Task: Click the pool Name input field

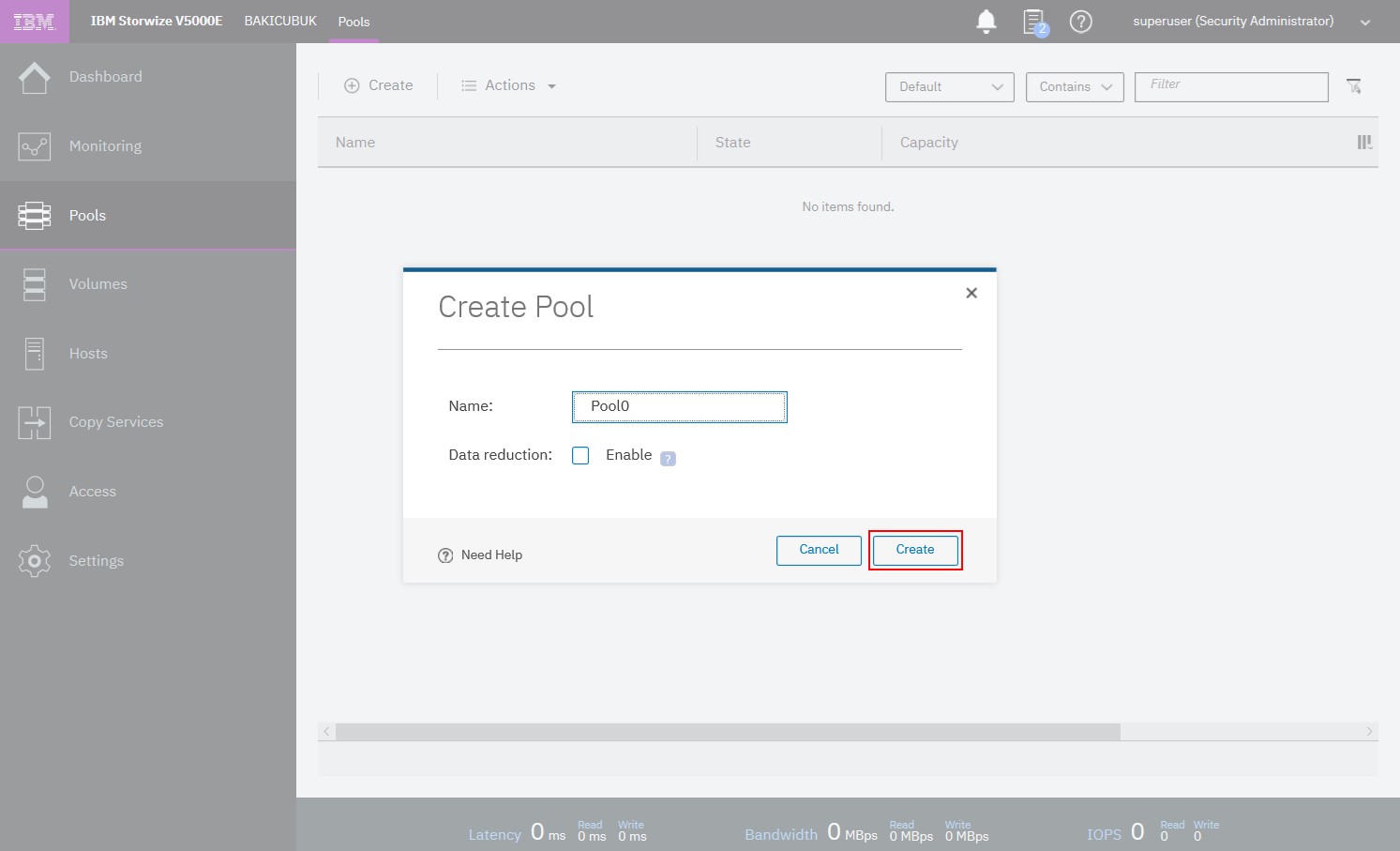Action: (680, 407)
